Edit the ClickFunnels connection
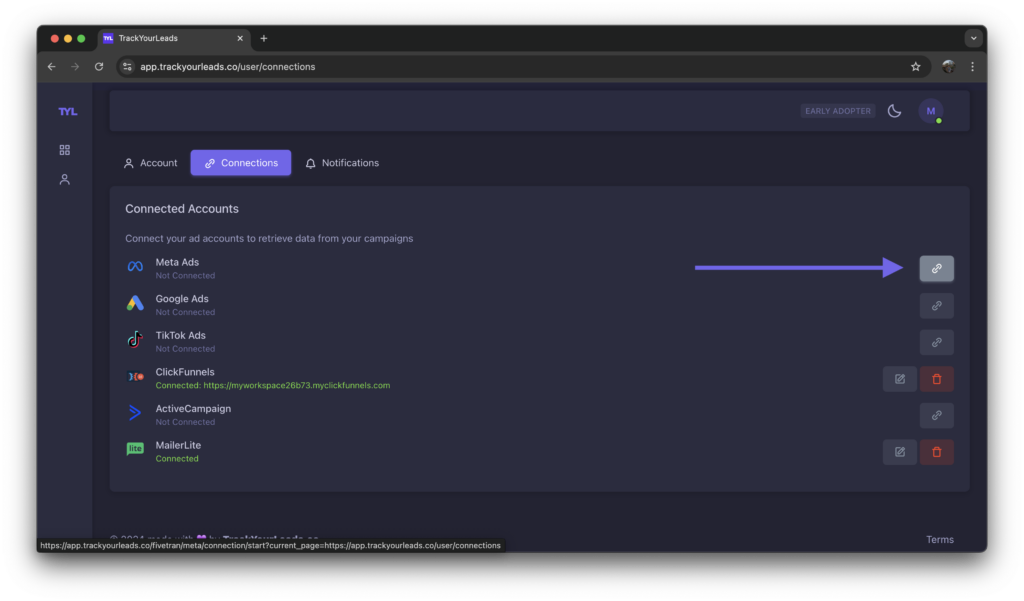The height and width of the screenshot is (601, 1024). pyautogui.click(x=900, y=379)
